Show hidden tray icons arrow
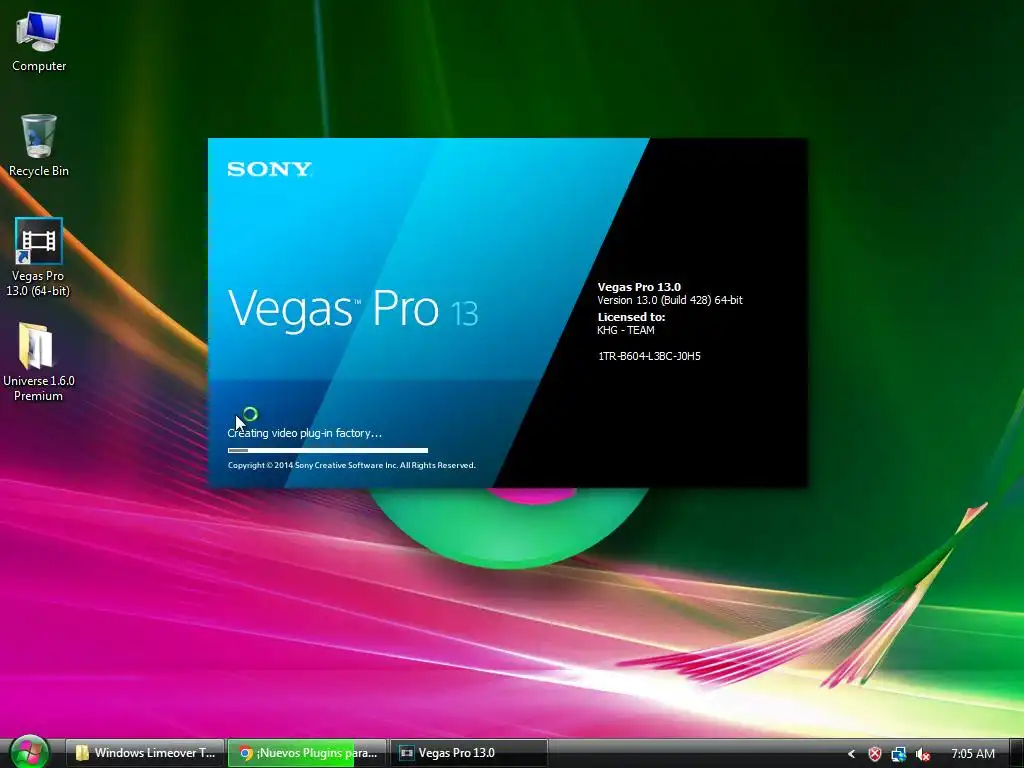 pyautogui.click(x=851, y=754)
